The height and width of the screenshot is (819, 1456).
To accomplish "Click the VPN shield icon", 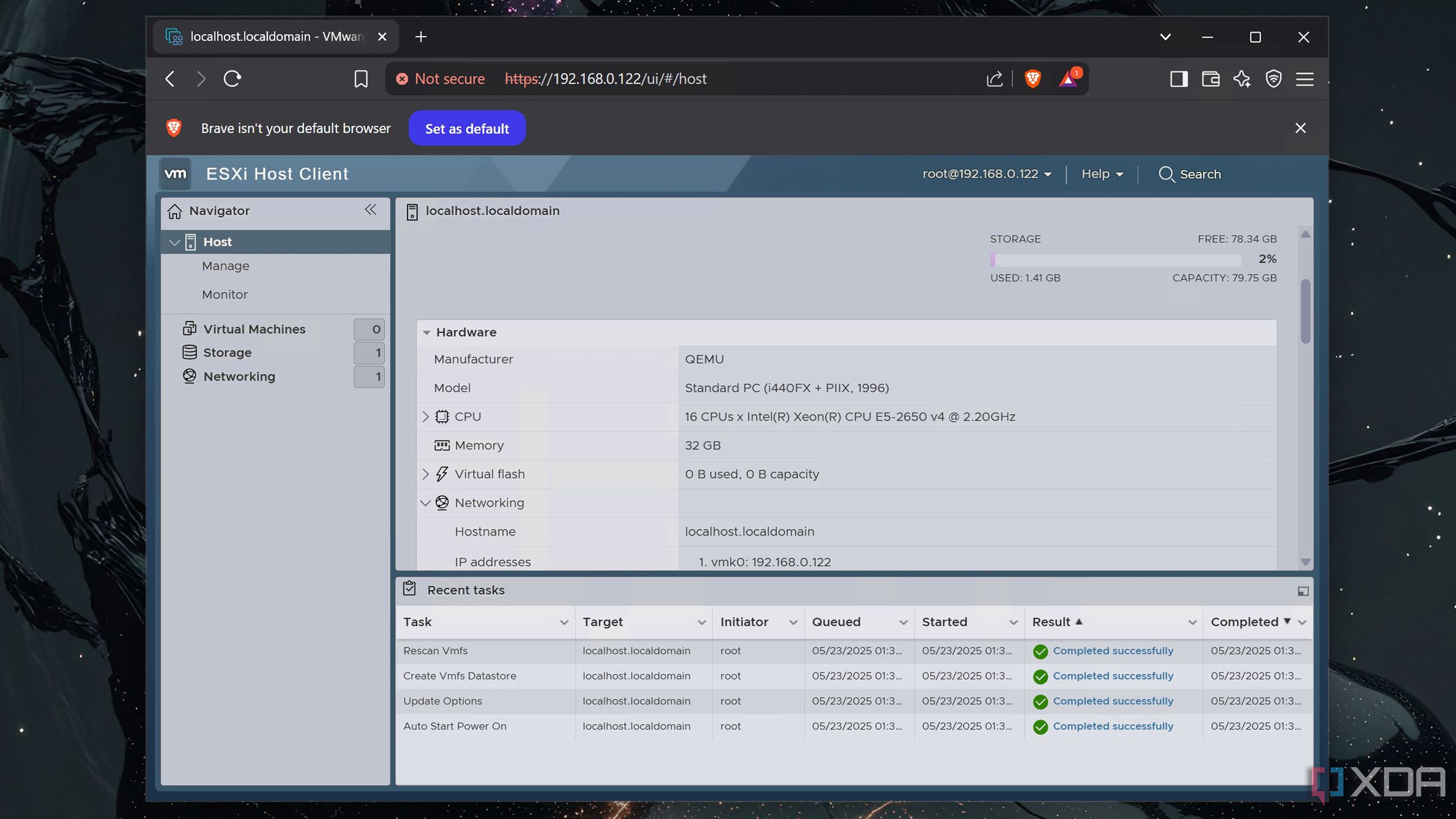I will (x=1274, y=78).
